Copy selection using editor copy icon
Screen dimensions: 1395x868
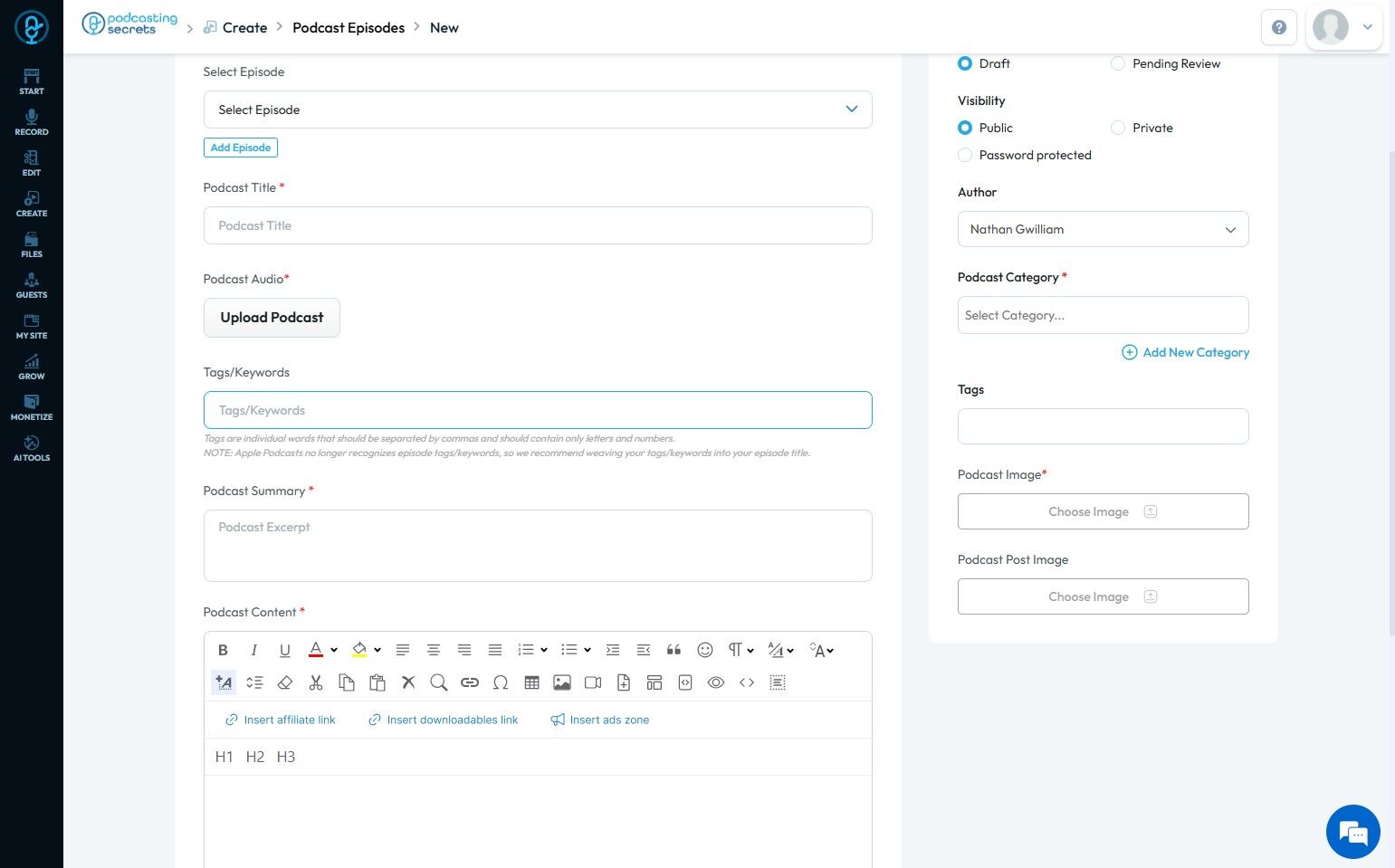click(346, 682)
